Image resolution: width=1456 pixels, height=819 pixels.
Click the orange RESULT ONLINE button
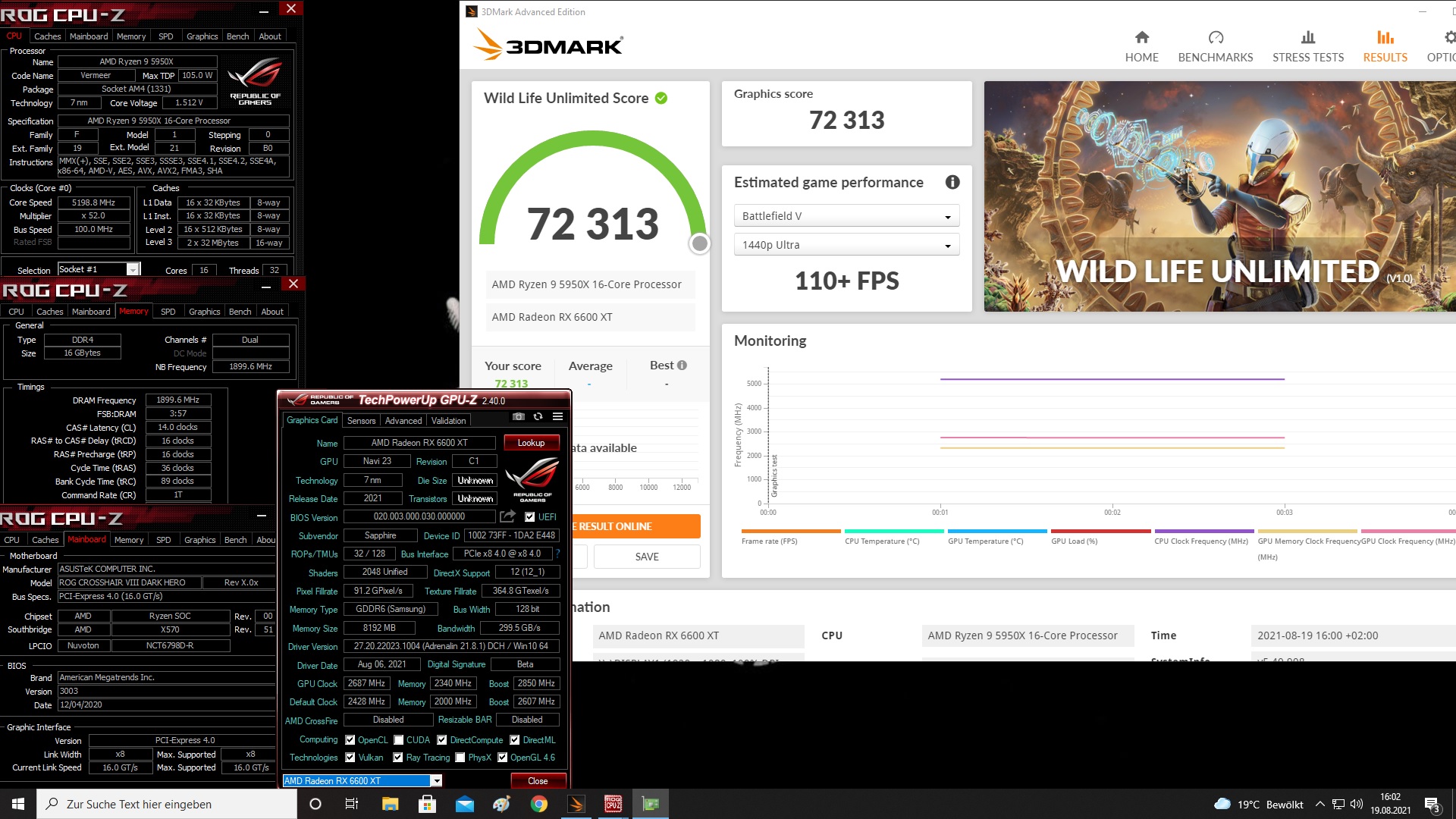click(635, 526)
